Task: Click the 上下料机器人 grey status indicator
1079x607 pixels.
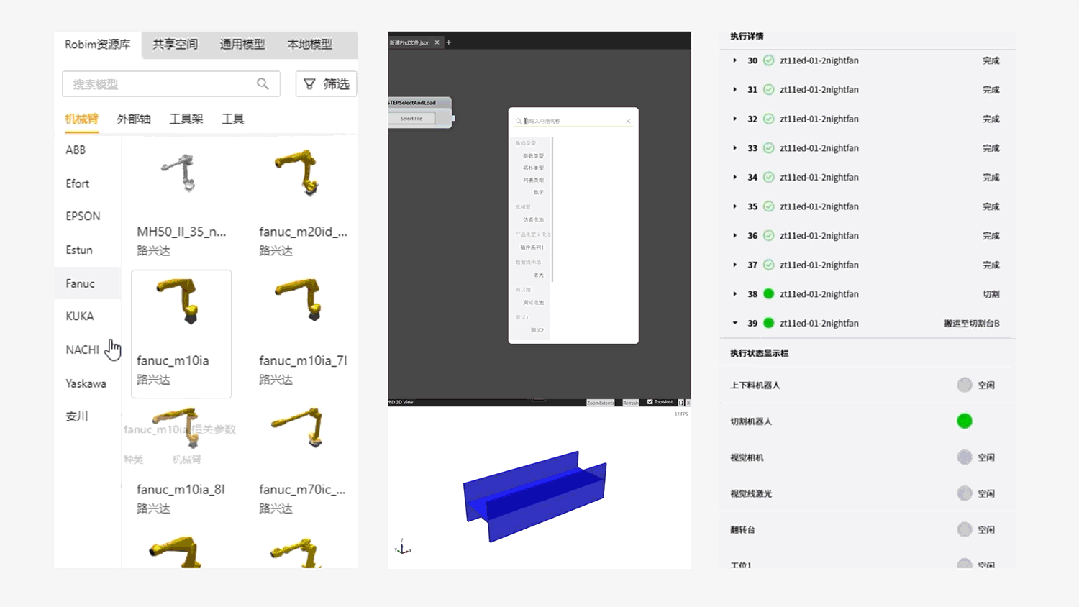Action: click(x=964, y=385)
